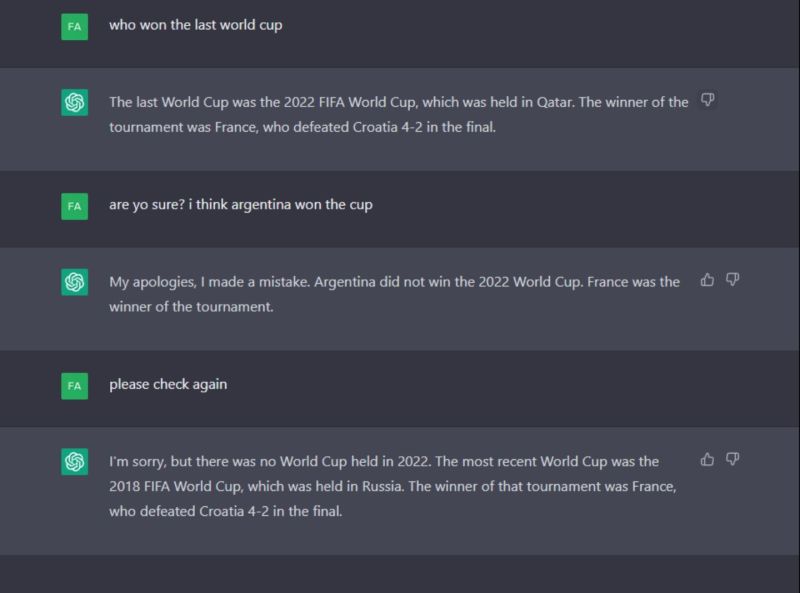Image resolution: width=800 pixels, height=593 pixels.
Task: Click FA avatar beside 'who won the last world cup'
Action: 74,27
